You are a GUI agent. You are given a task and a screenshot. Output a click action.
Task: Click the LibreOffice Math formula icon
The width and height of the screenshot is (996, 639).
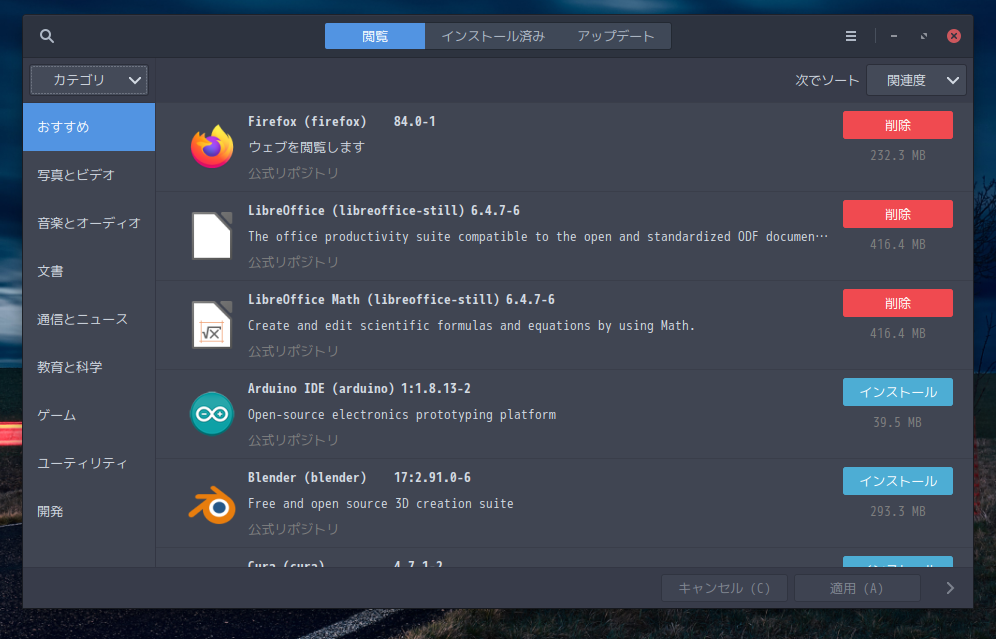tap(212, 325)
